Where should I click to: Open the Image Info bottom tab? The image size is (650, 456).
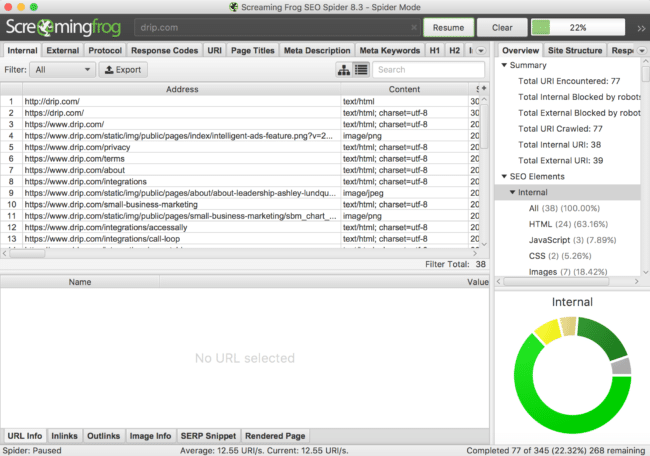(x=150, y=436)
